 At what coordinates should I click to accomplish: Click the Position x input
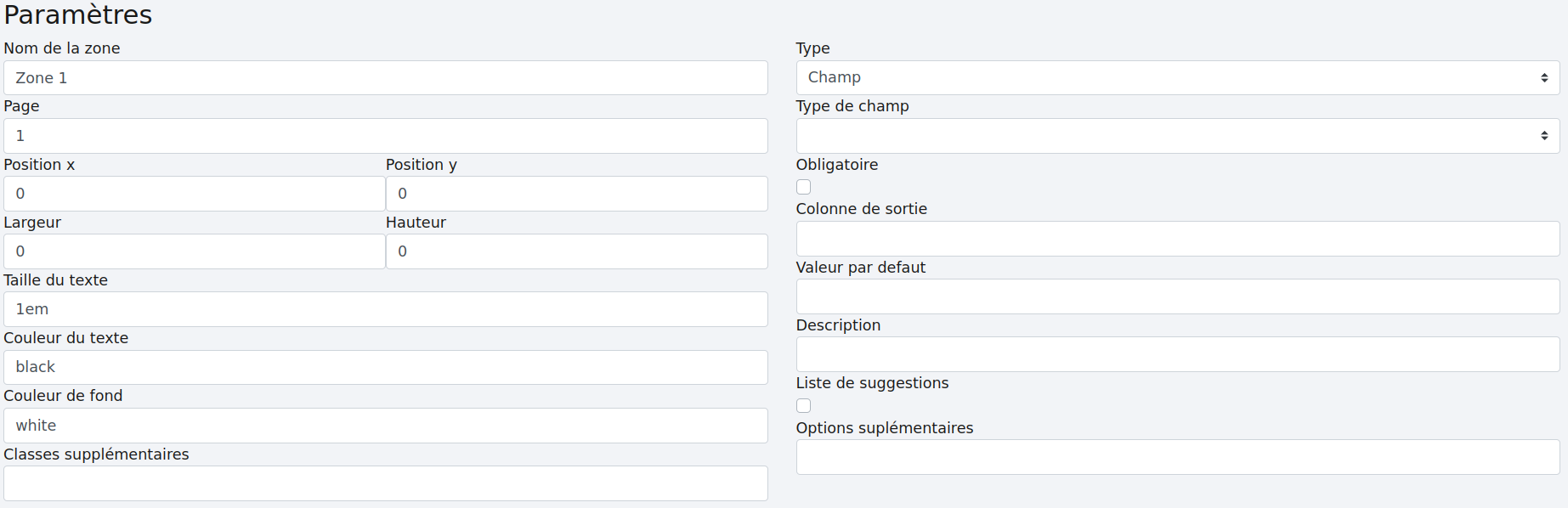[x=194, y=194]
